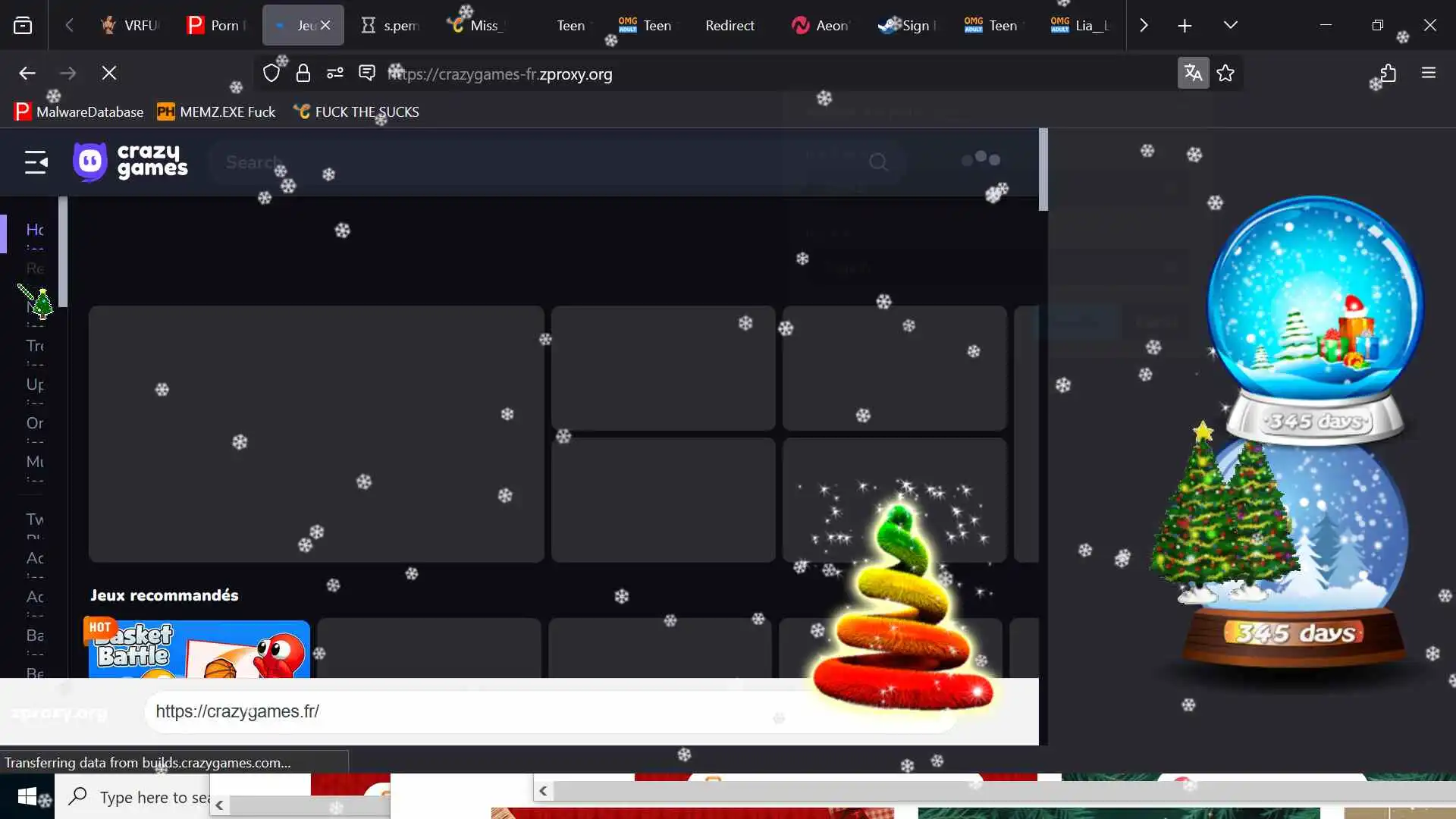Screen dimensions: 1456x819
Task: Toggle the CrazyGames sidebar menu
Action: pos(36,162)
